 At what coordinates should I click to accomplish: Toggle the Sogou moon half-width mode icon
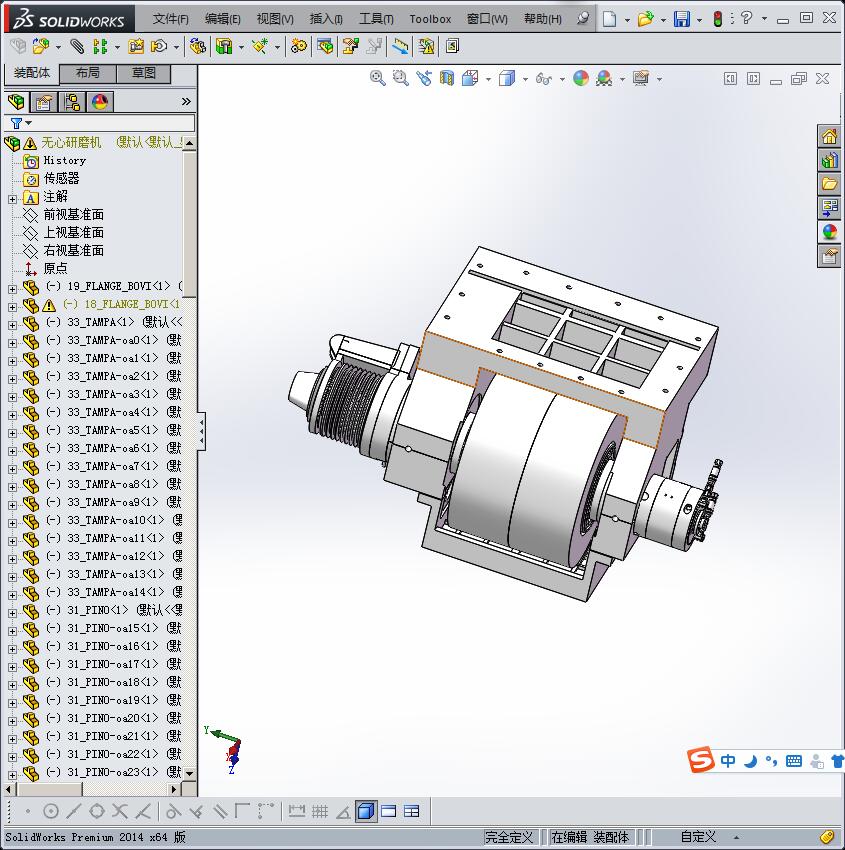pyautogui.click(x=750, y=761)
